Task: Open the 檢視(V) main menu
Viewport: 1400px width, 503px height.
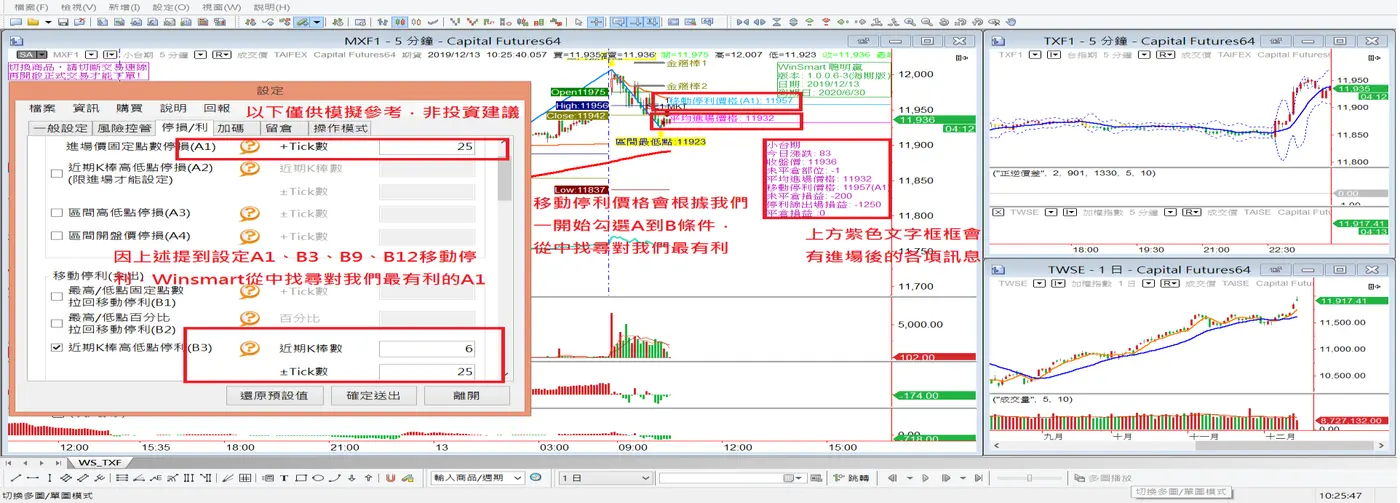Action: tap(79, 7)
